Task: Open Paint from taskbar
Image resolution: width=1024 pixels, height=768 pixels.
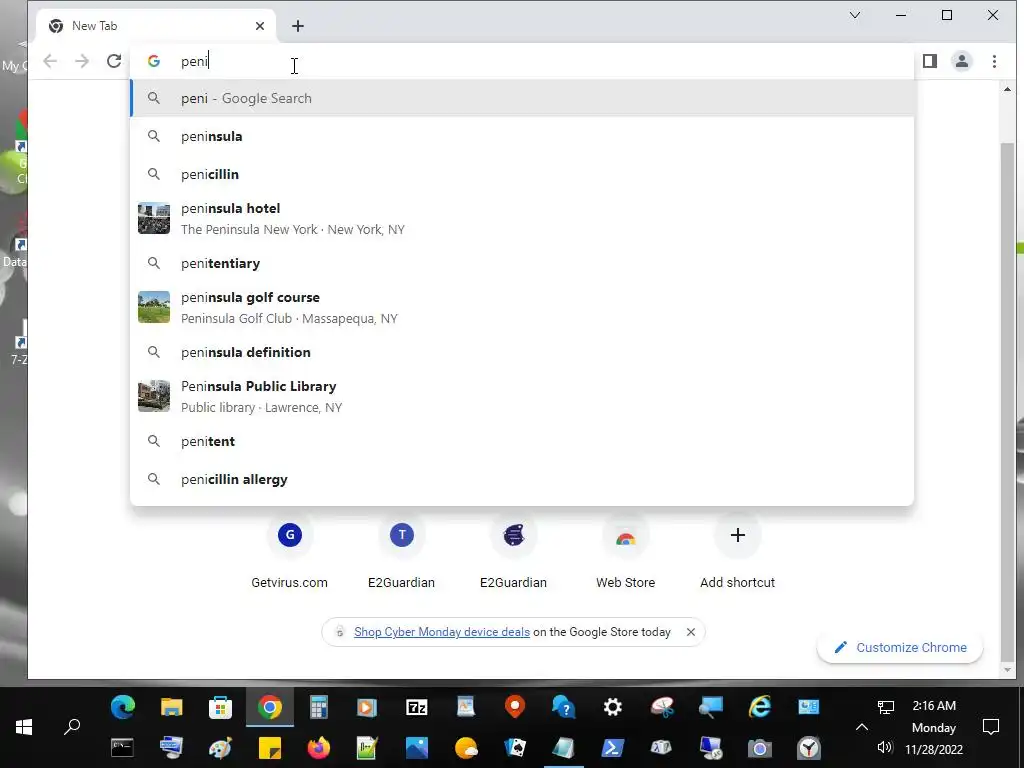Action: [x=220, y=748]
